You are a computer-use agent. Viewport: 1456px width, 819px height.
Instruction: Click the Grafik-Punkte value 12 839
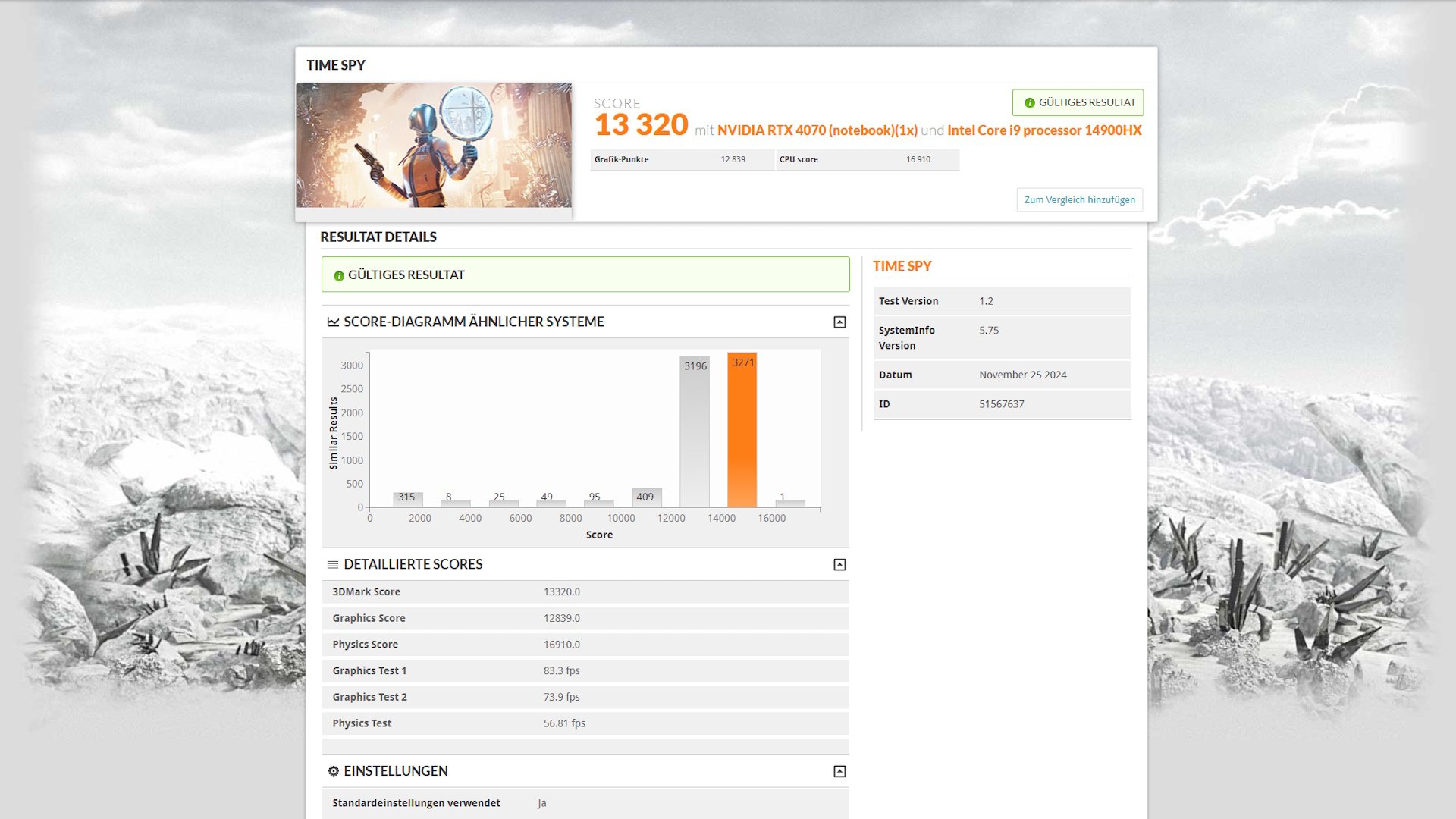(x=733, y=159)
